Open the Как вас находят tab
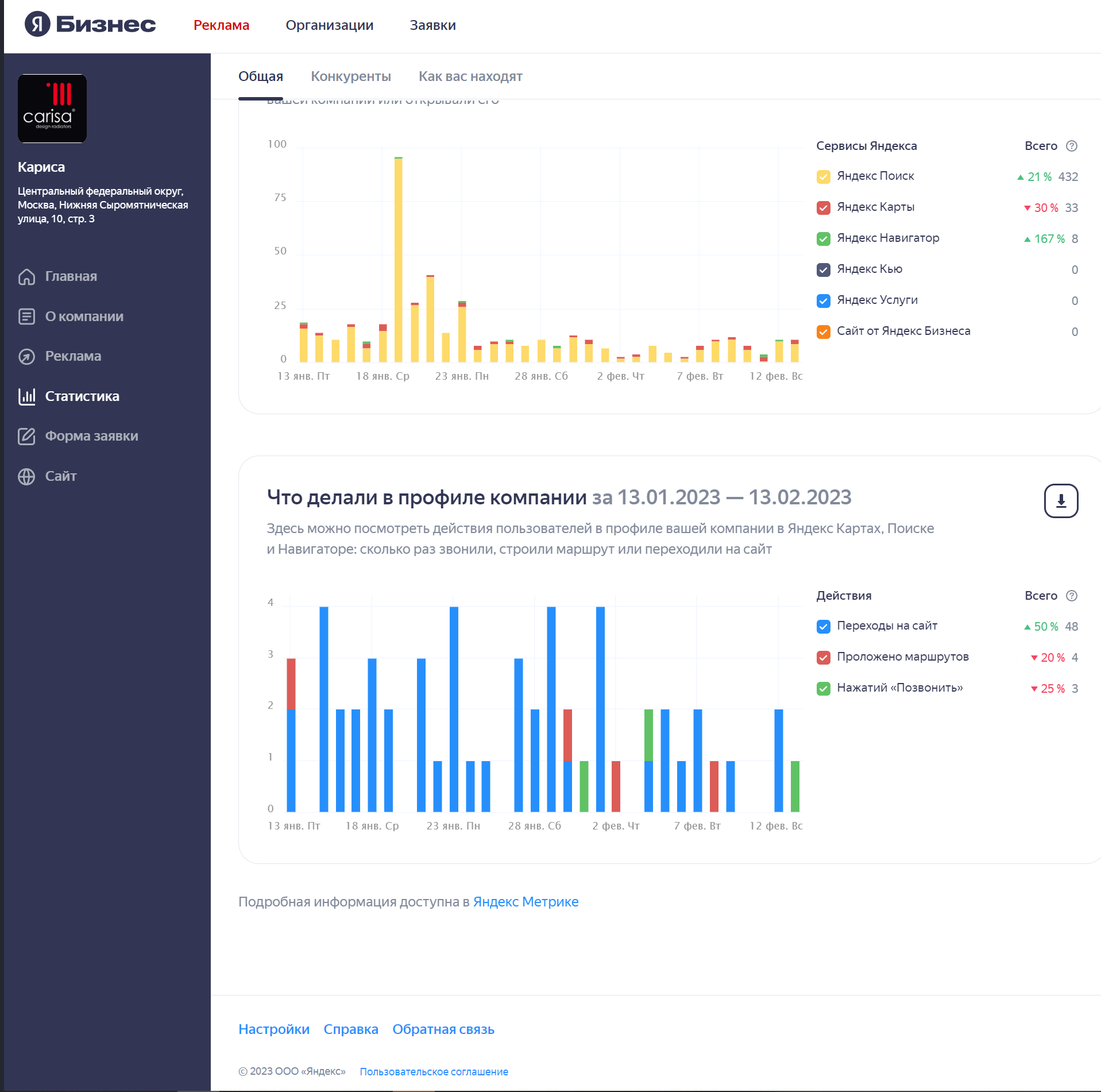The width and height of the screenshot is (1101, 1092). (470, 76)
